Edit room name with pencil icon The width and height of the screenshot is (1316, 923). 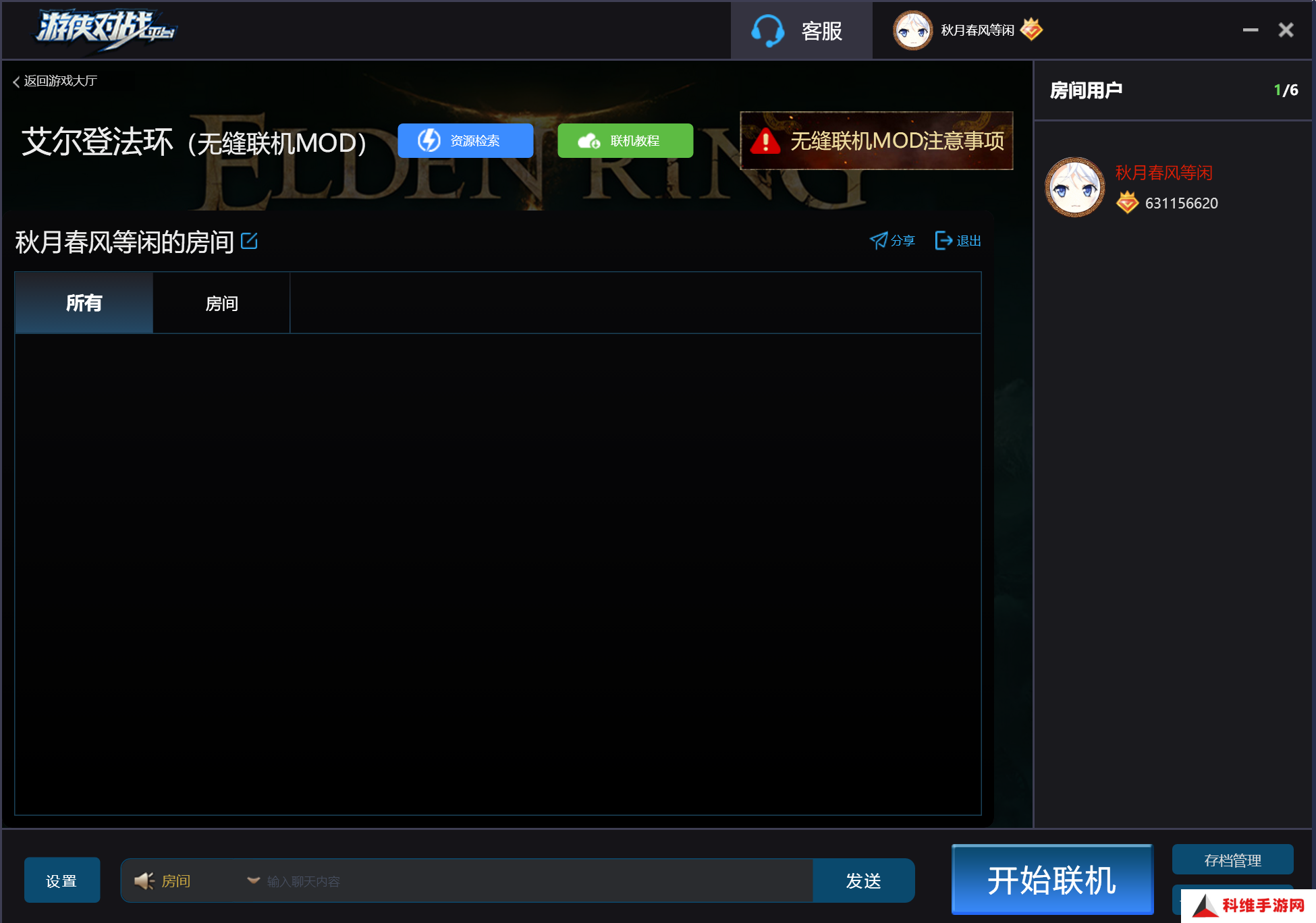249,241
